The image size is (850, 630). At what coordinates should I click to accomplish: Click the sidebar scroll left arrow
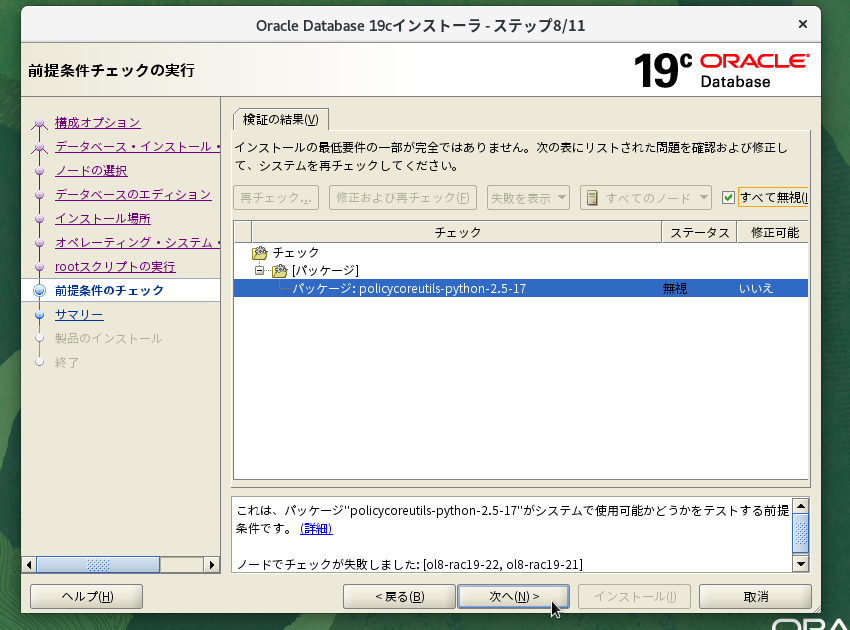[29, 565]
